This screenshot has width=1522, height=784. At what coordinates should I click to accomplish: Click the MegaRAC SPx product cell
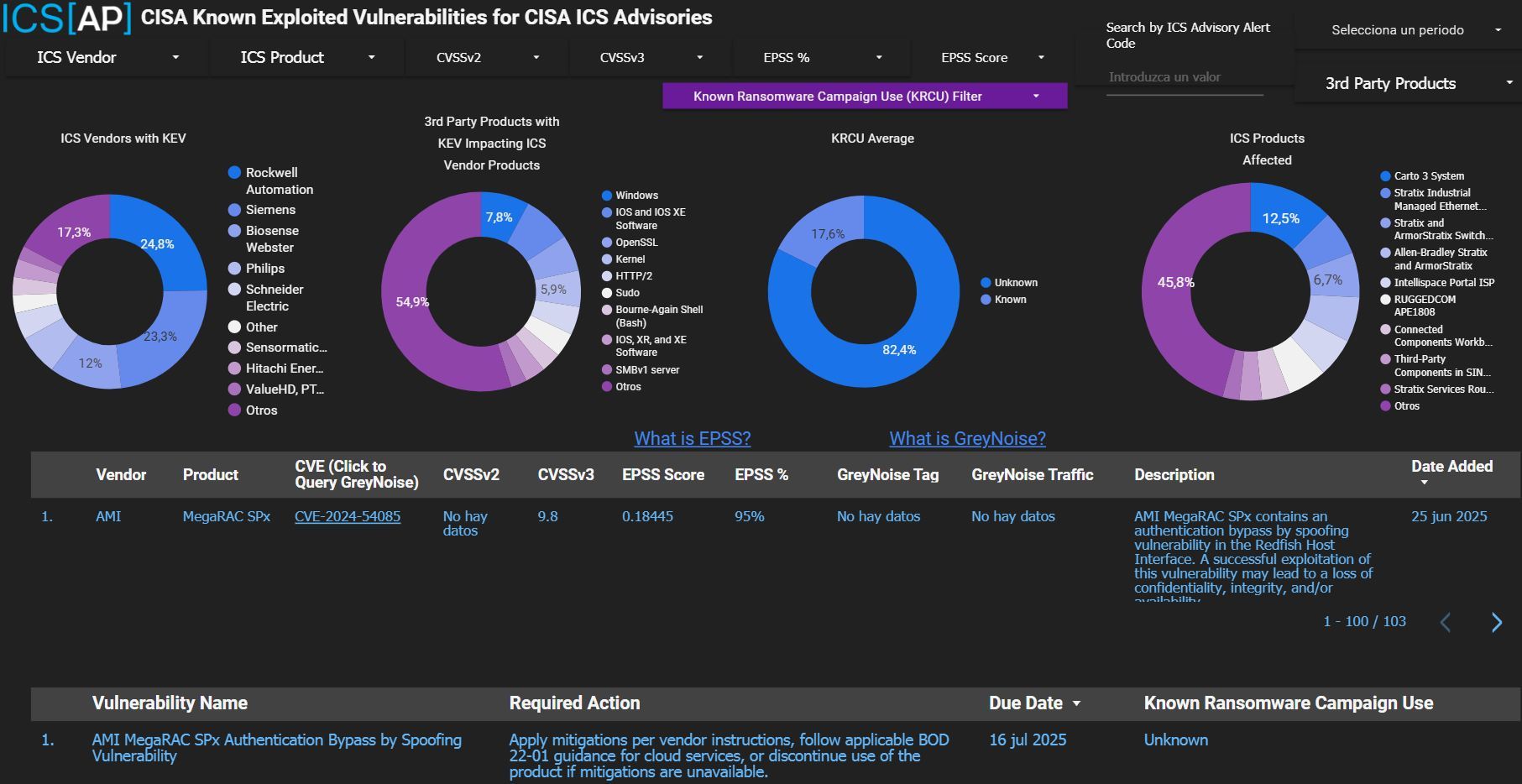pyautogui.click(x=227, y=516)
